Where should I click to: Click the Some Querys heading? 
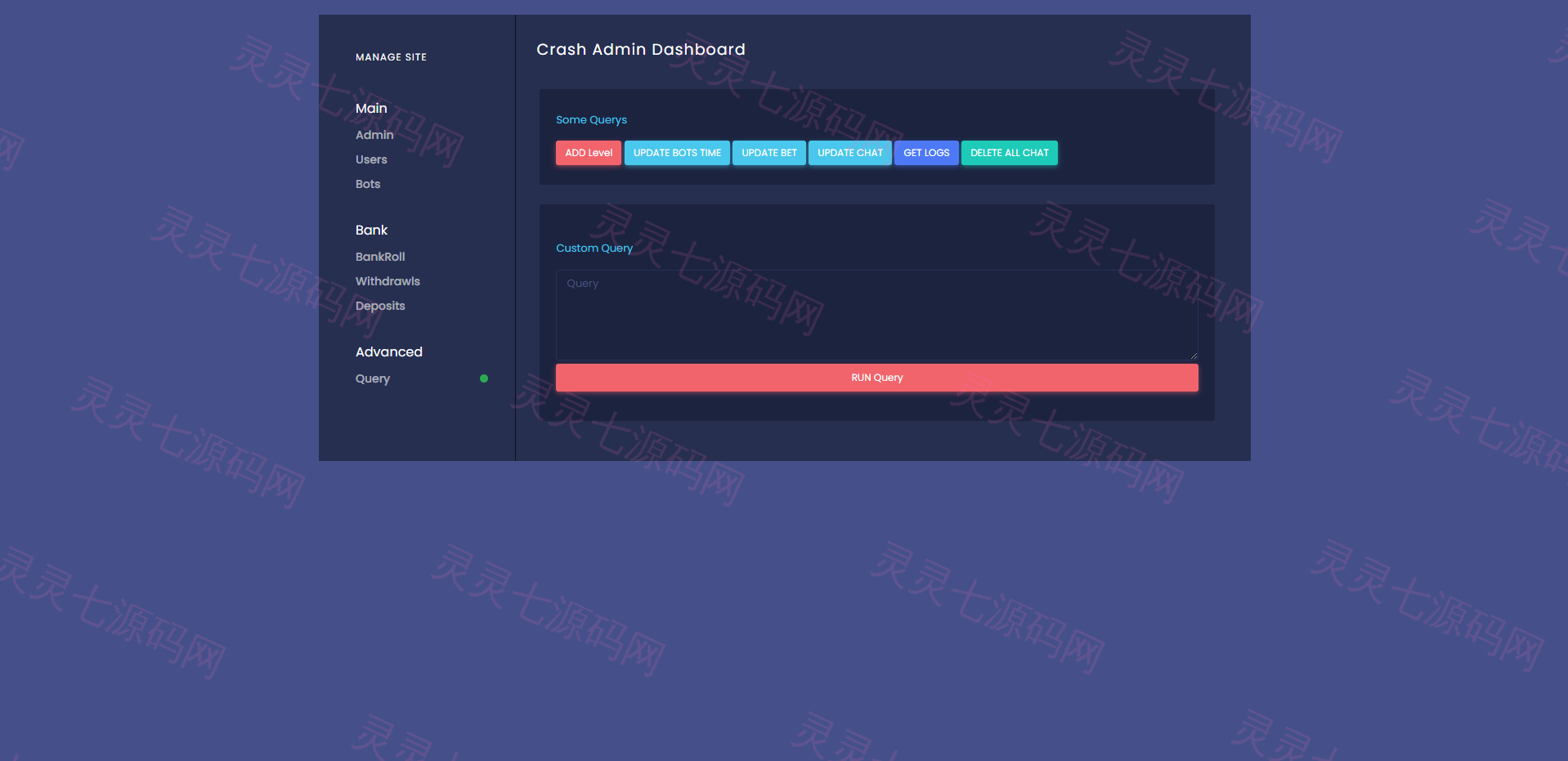(591, 119)
